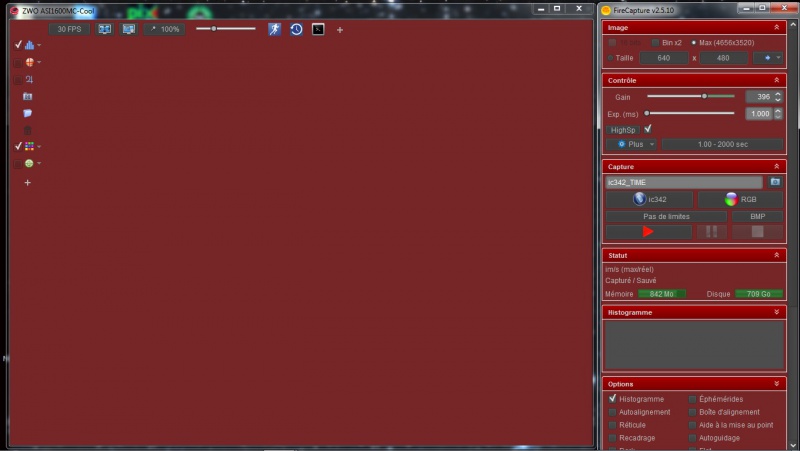
Task: Open dropdown arrow beside colored grid icon
Action: click(39, 147)
